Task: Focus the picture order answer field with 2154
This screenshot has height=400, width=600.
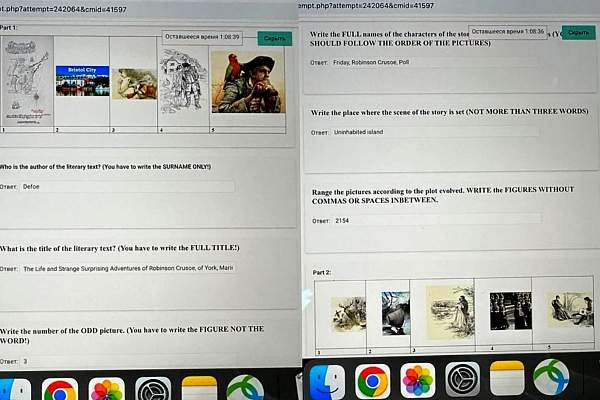Action: click(x=430, y=219)
